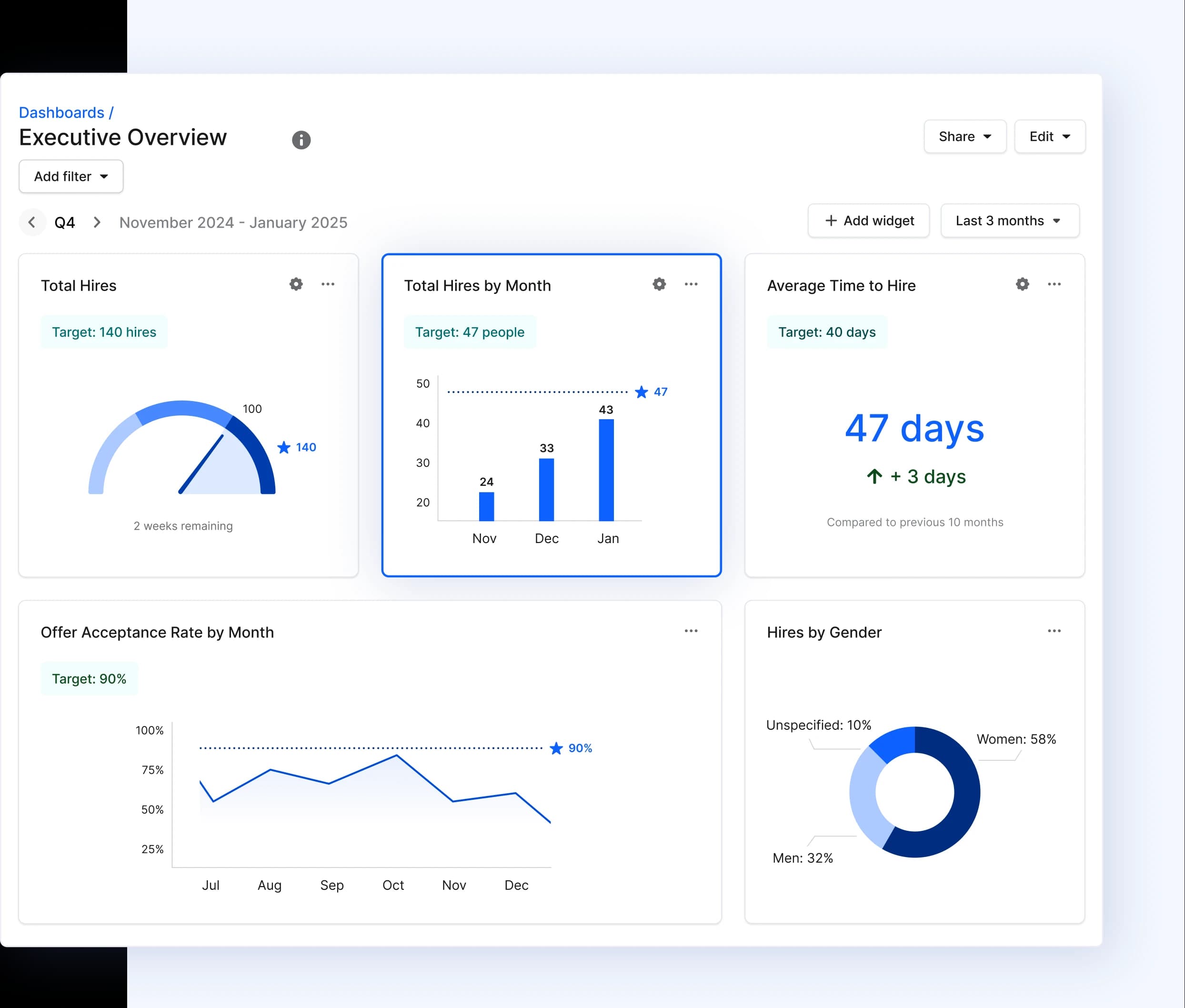Open the Edit menu
This screenshot has width=1185, height=1008.
click(1050, 137)
